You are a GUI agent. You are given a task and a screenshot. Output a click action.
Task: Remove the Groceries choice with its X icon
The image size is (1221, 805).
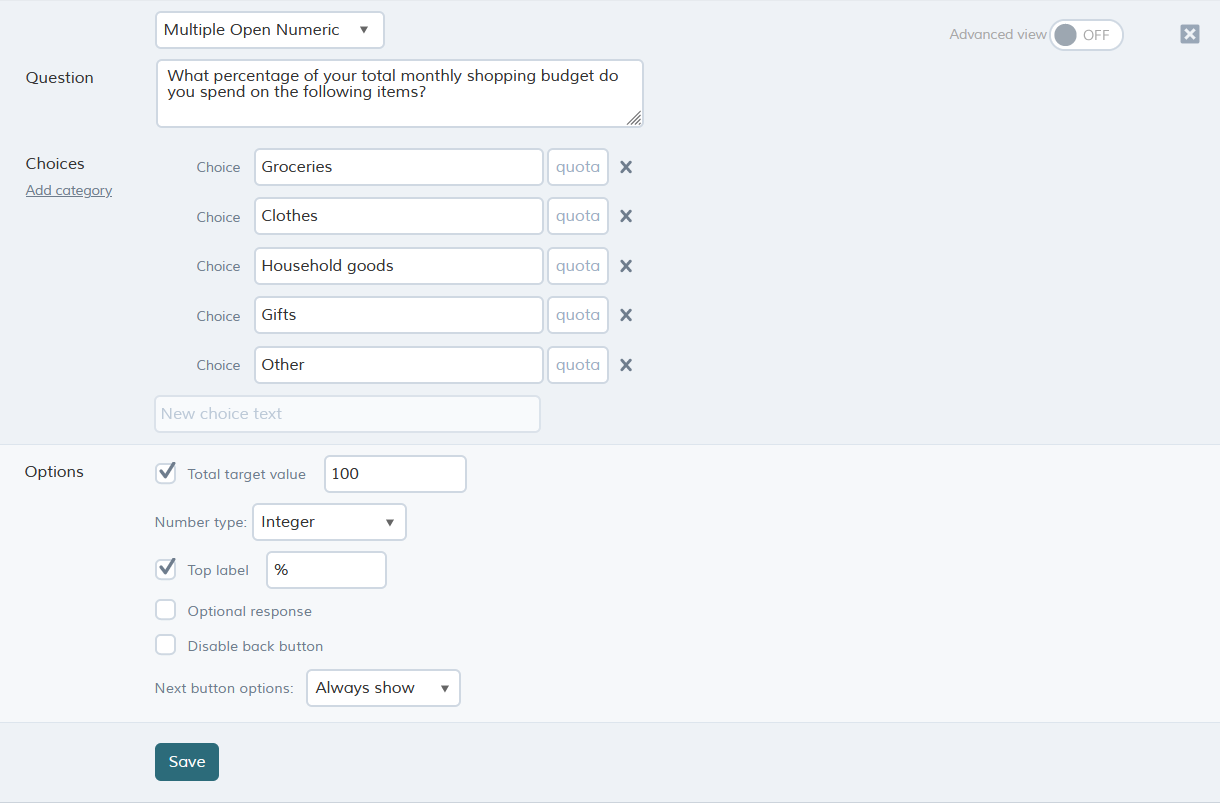pos(626,167)
